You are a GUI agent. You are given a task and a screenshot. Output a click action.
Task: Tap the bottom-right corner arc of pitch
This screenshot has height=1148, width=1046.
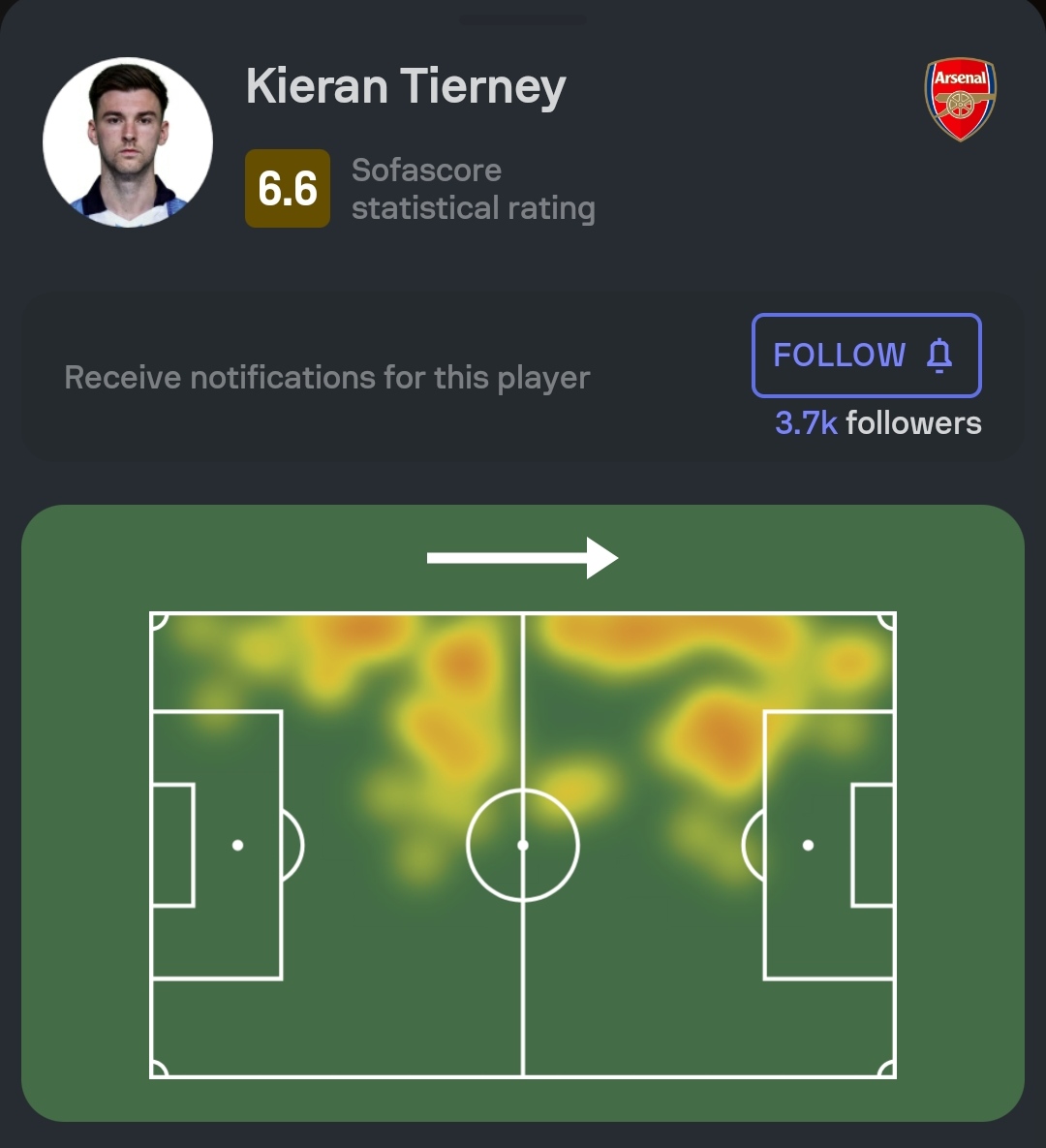(x=887, y=1070)
